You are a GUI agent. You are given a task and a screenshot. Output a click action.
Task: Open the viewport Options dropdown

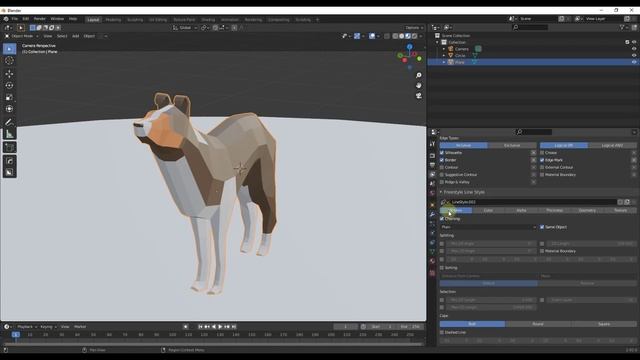414,28
